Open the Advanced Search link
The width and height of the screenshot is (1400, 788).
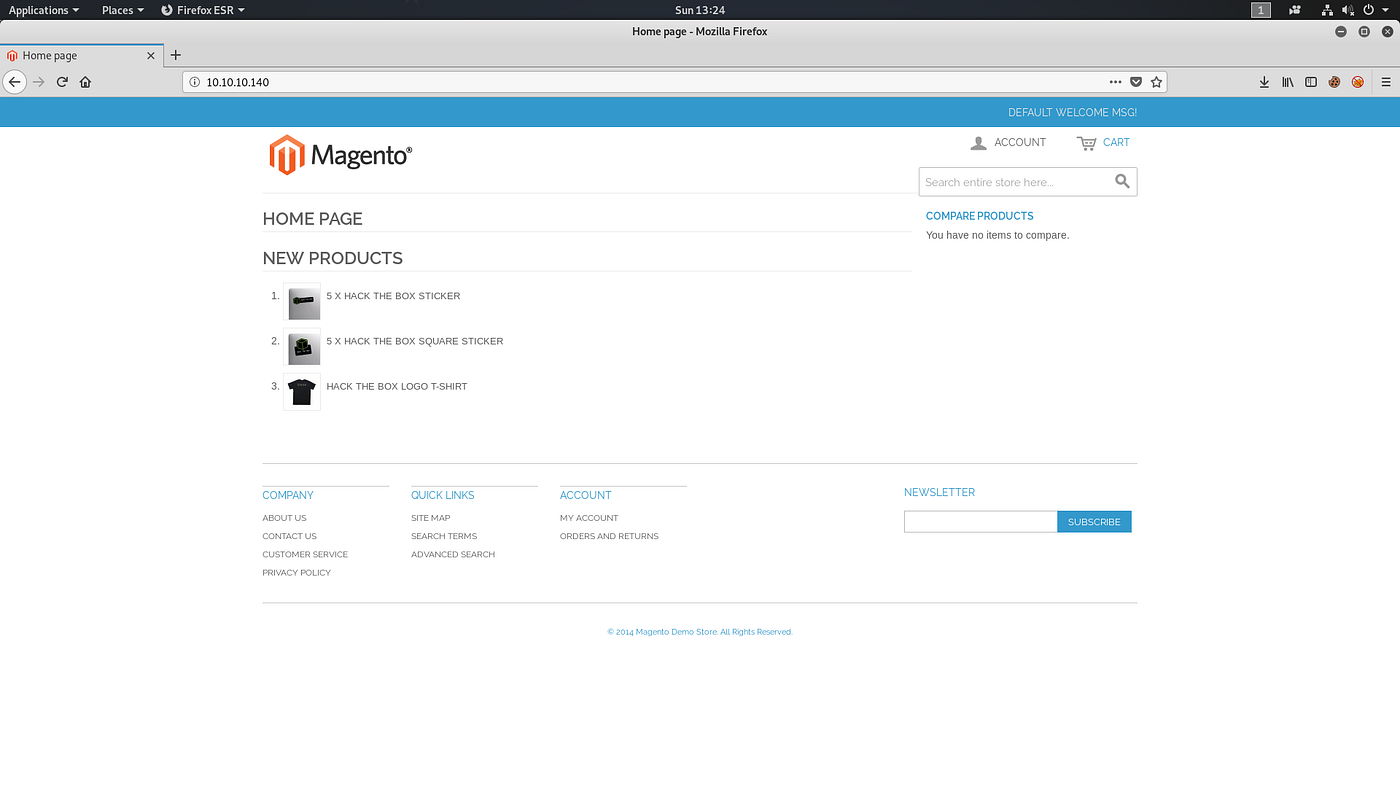(x=453, y=554)
